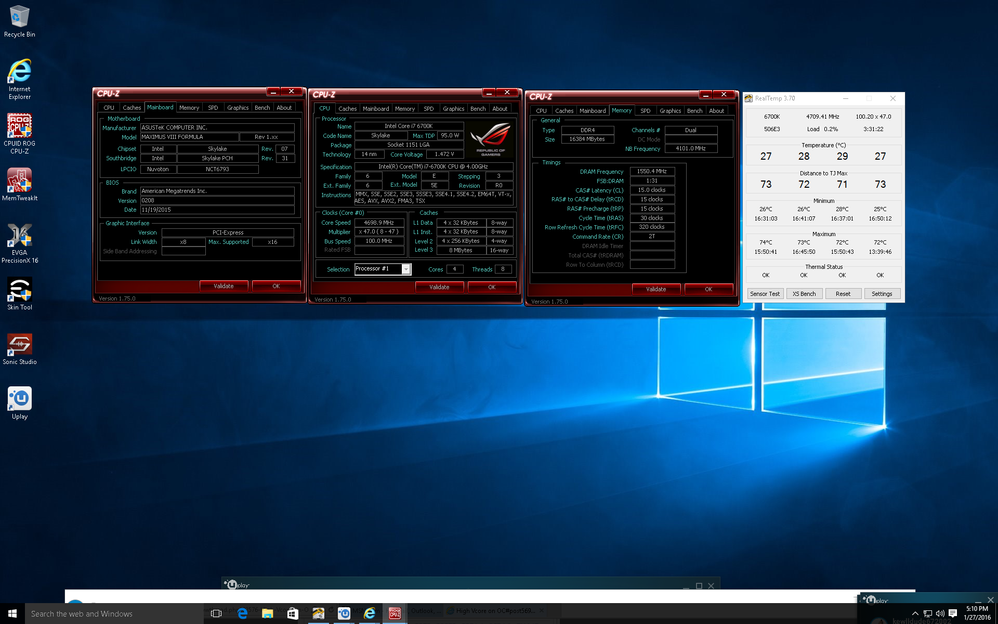Viewport: 998px width, 624px height.
Task: Open Task View from the taskbar
Action: [216, 613]
